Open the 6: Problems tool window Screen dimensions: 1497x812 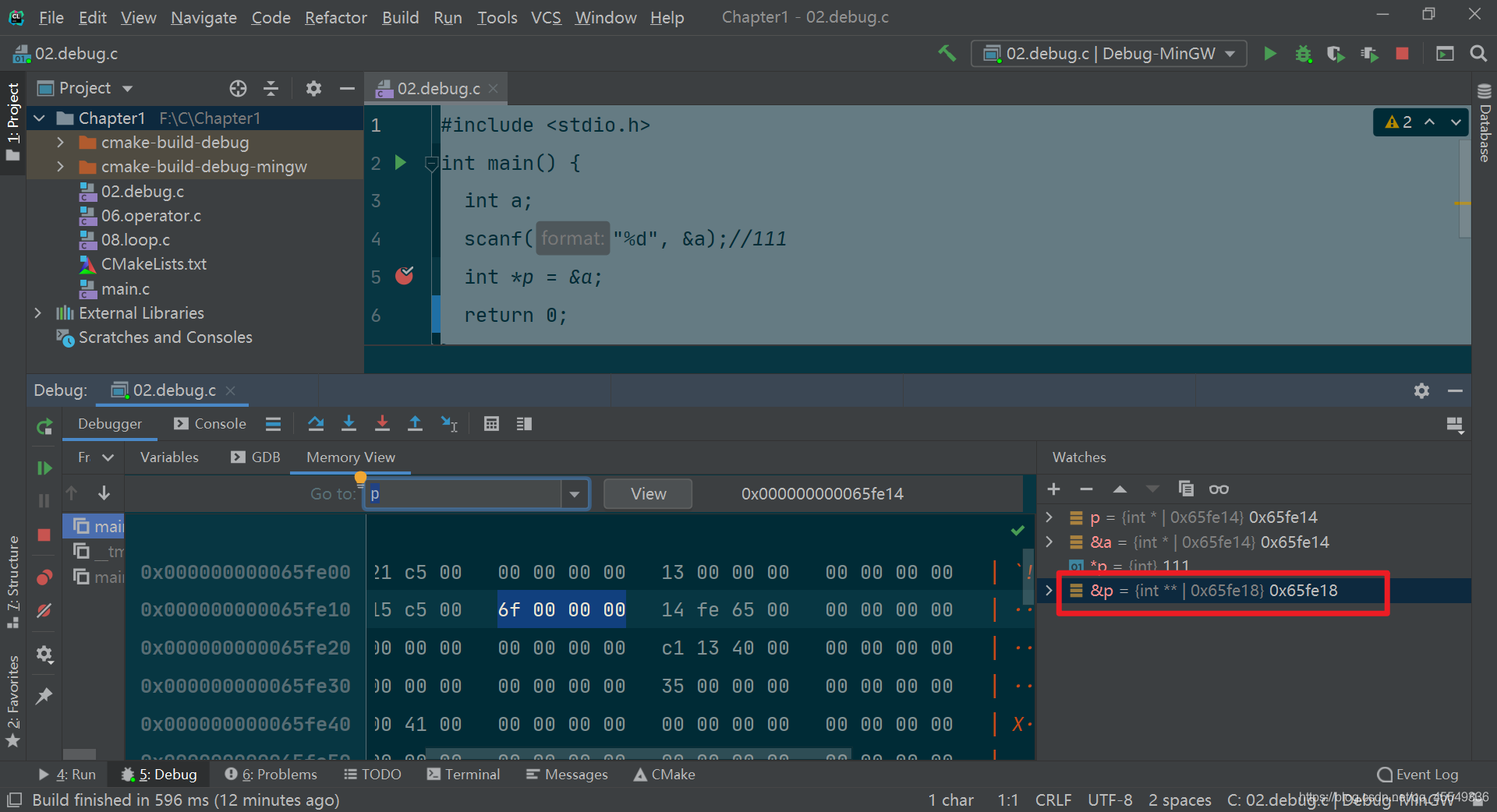tap(271, 774)
